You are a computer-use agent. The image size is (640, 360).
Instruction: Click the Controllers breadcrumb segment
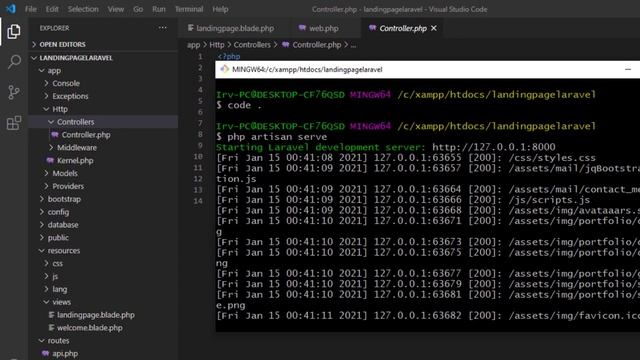252,45
